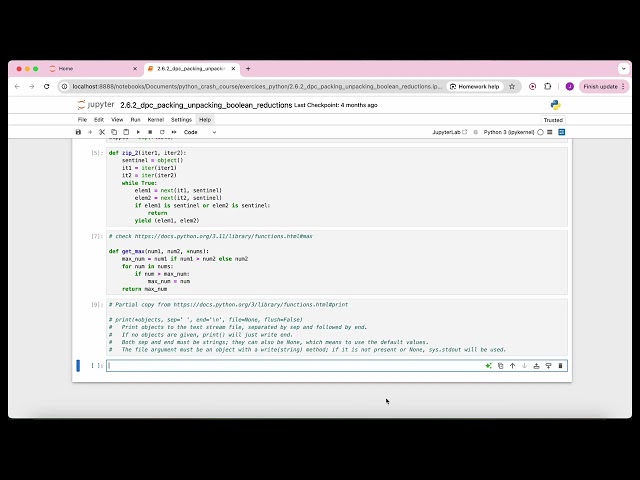The image size is (640, 480).
Task: Click the blue sidebar panel icon in toolbar
Action: point(562,132)
